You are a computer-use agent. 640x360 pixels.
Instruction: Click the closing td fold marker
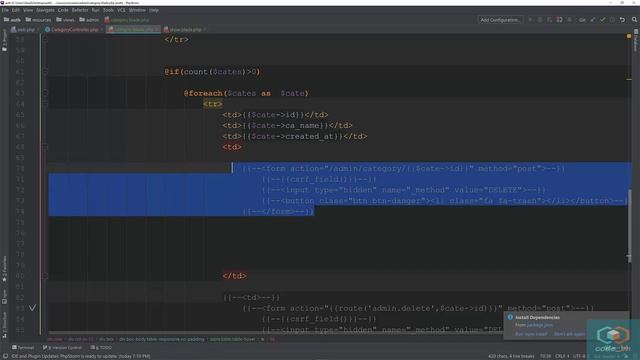tap(45, 276)
